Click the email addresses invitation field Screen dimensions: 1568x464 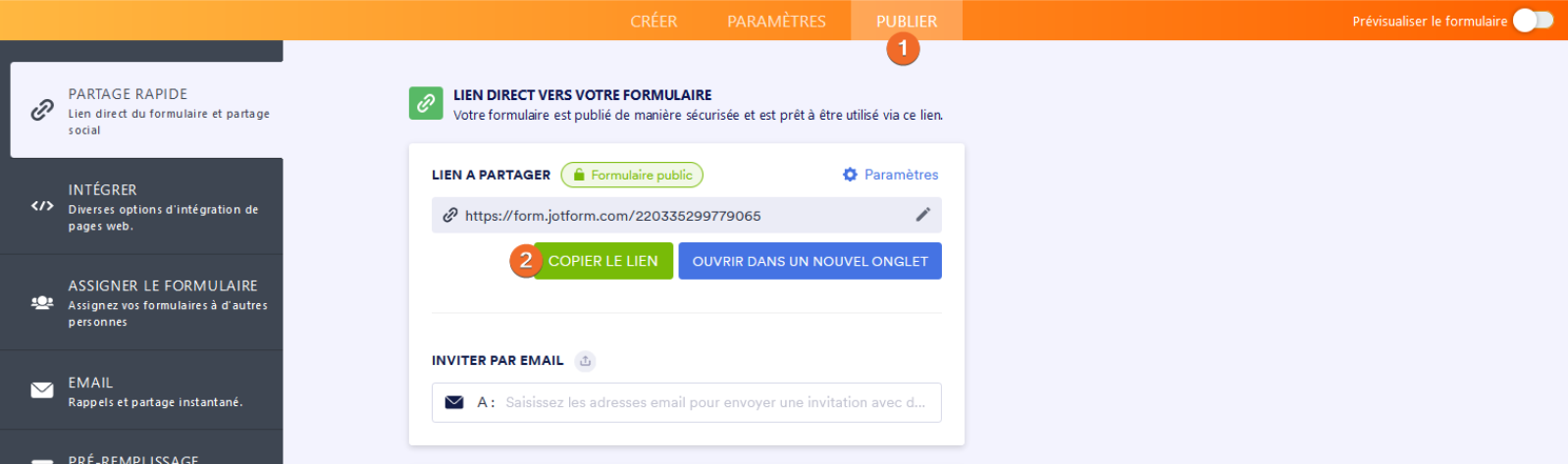[714, 402]
